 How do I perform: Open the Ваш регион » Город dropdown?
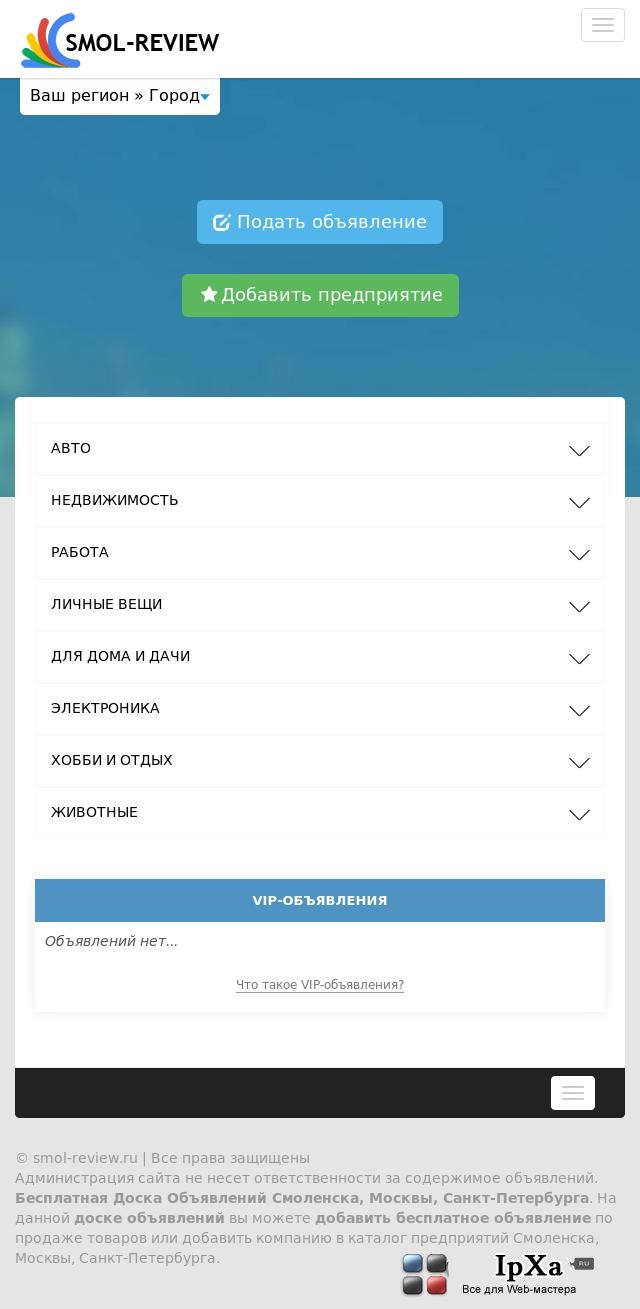point(120,96)
